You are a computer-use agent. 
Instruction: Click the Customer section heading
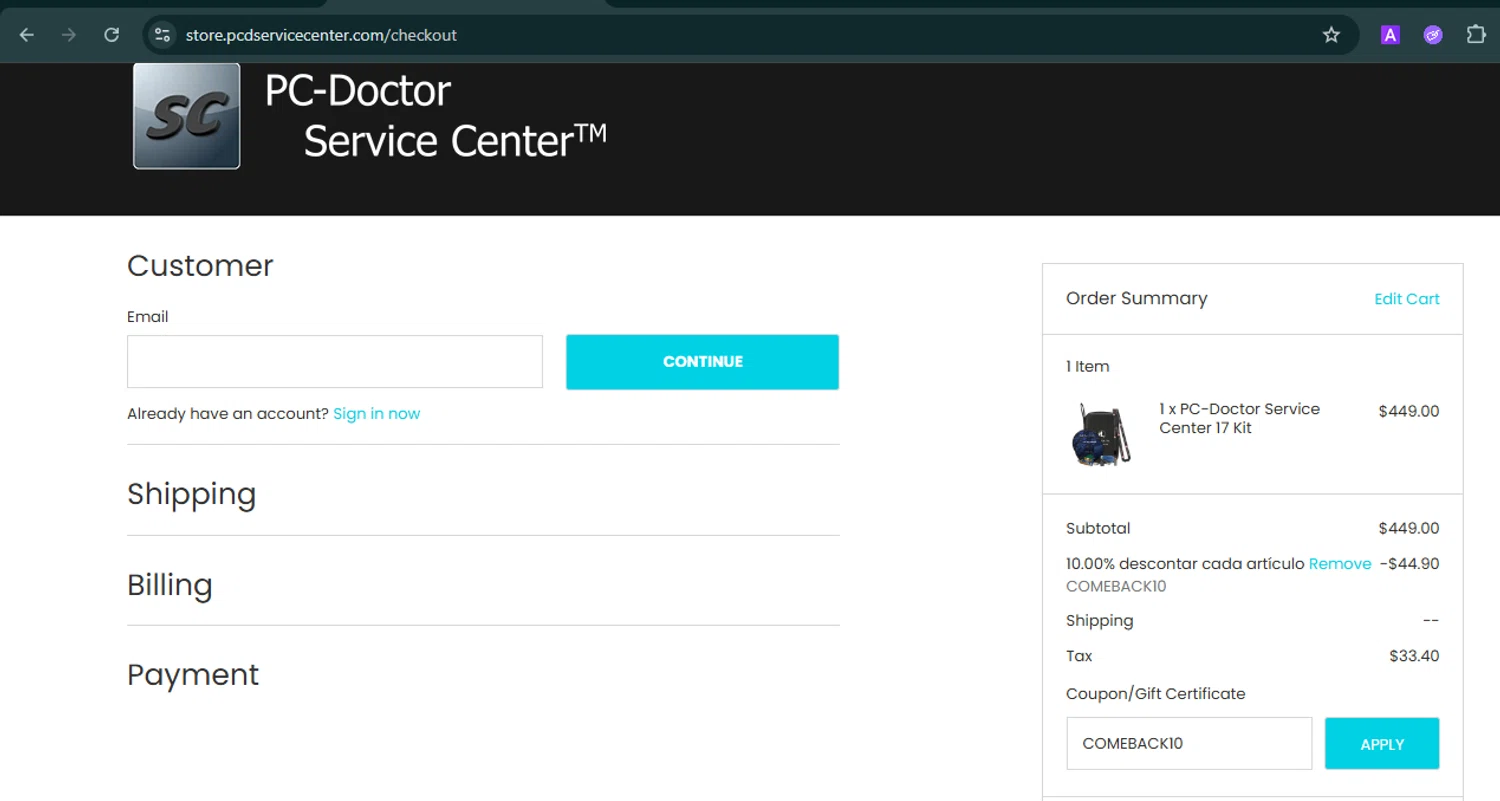tap(200, 266)
